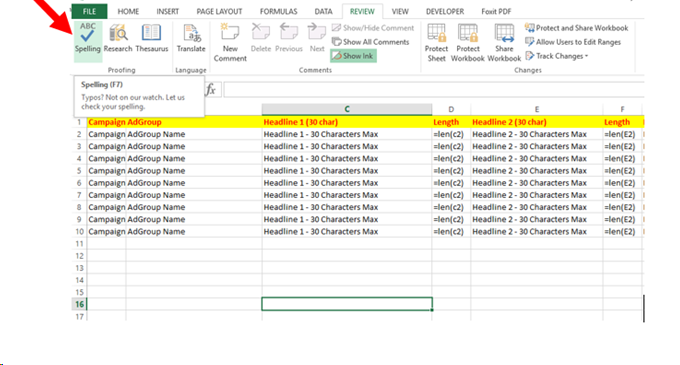
Task: Add a New Comment
Action: 230,42
